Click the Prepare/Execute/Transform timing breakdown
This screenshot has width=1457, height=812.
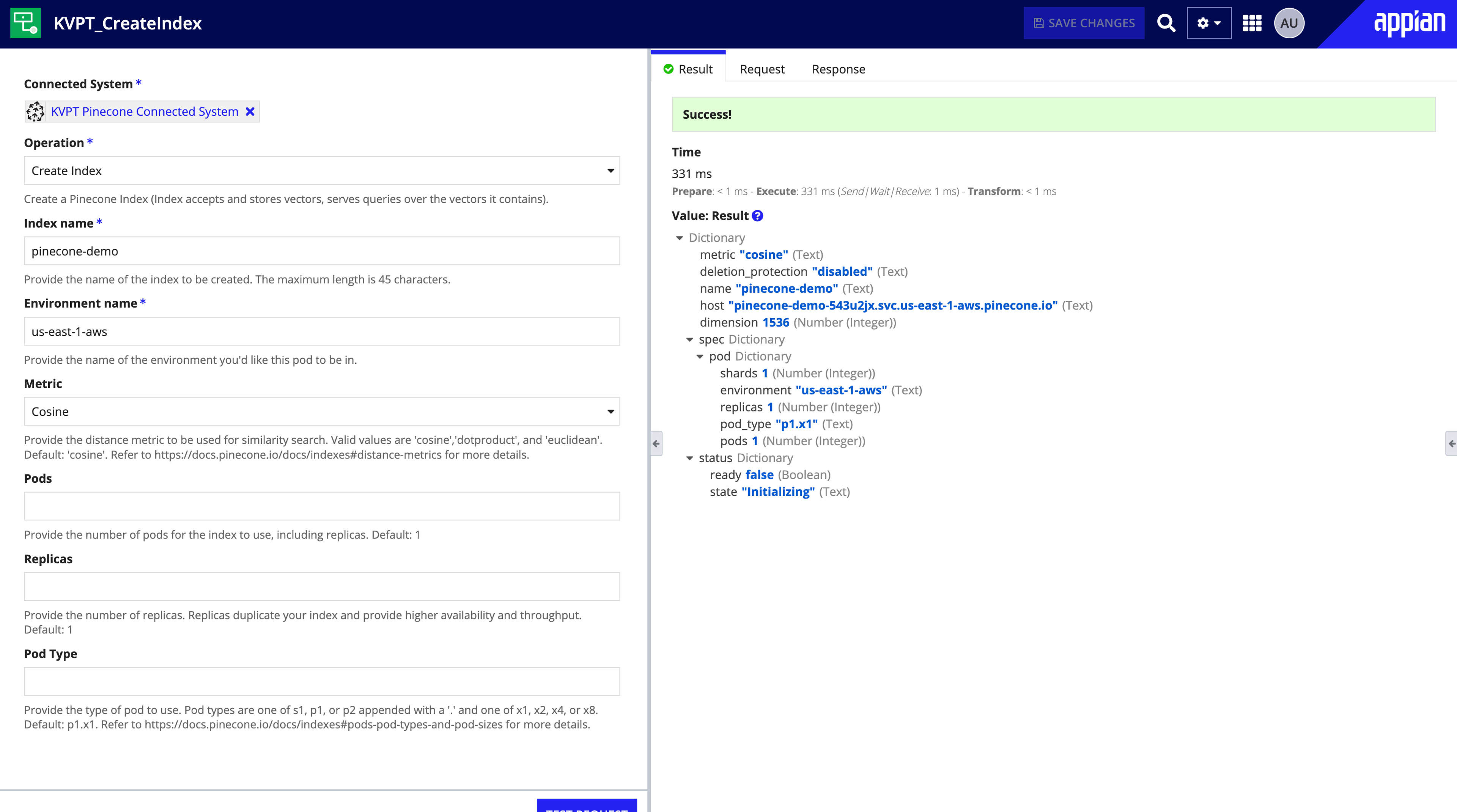coord(864,191)
